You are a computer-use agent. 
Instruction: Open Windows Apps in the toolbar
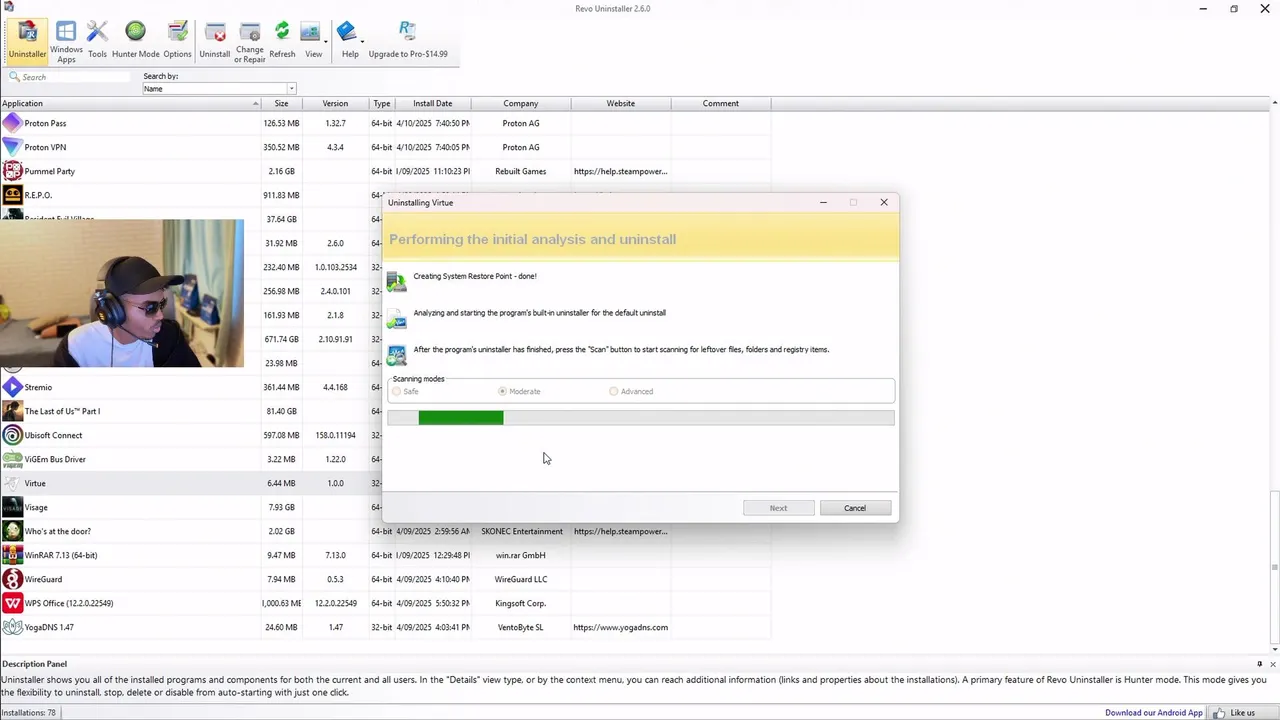pos(66,41)
